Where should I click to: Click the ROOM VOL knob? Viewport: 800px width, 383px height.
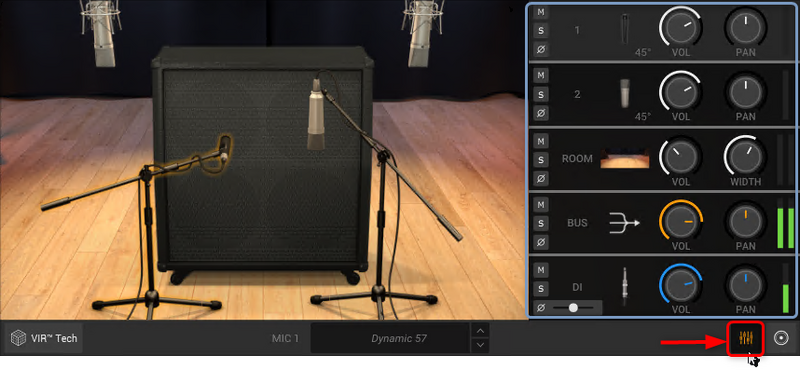[681, 157]
